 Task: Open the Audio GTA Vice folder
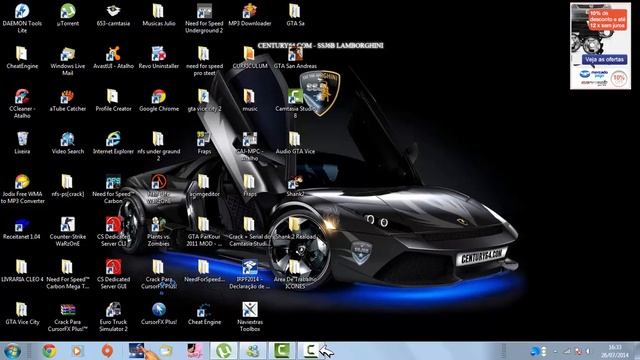(x=295, y=143)
